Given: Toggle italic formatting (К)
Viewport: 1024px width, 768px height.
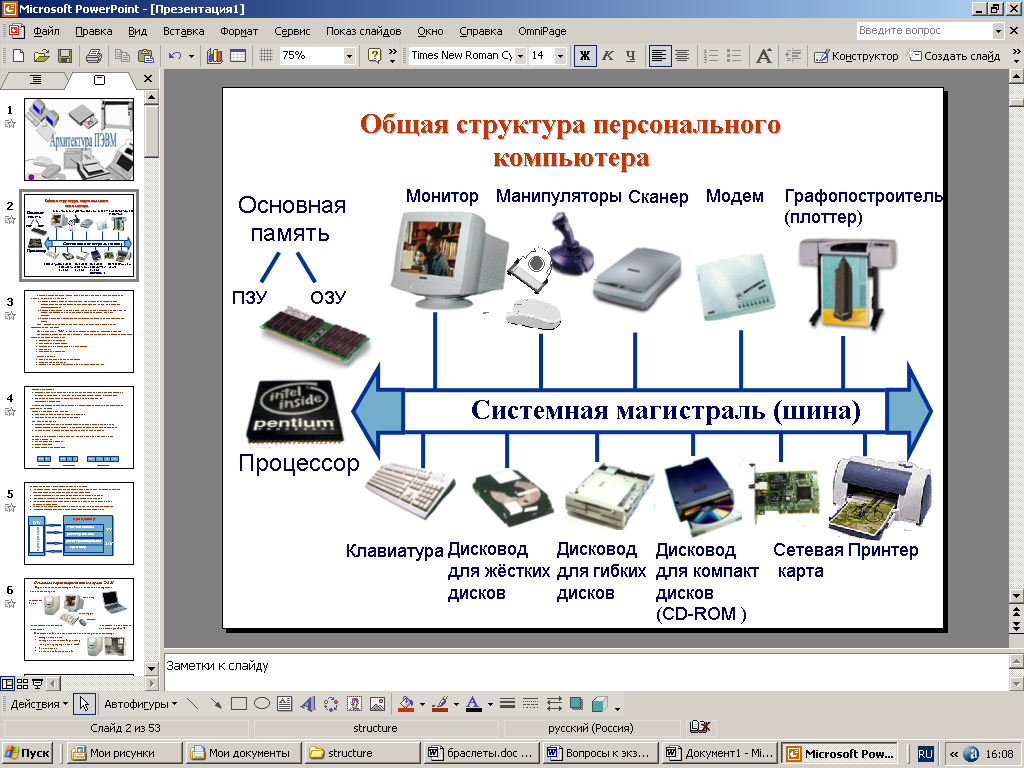Looking at the screenshot, I should point(607,56).
